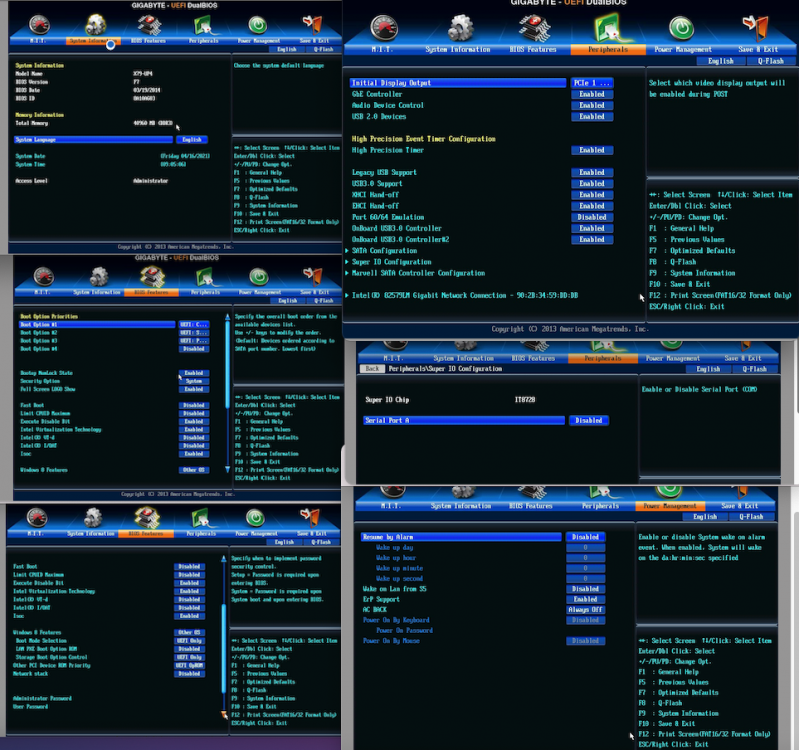Click gear icon in System Information screen
The height and width of the screenshot is (750, 799).
pyautogui.click(x=95, y=24)
